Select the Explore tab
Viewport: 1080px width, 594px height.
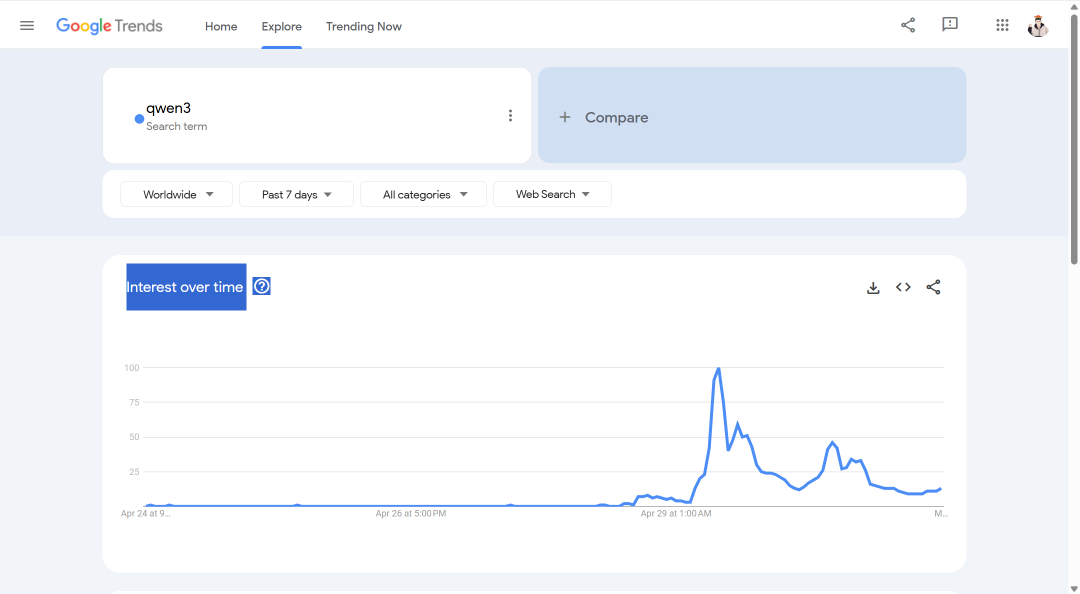(x=282, y=26)
